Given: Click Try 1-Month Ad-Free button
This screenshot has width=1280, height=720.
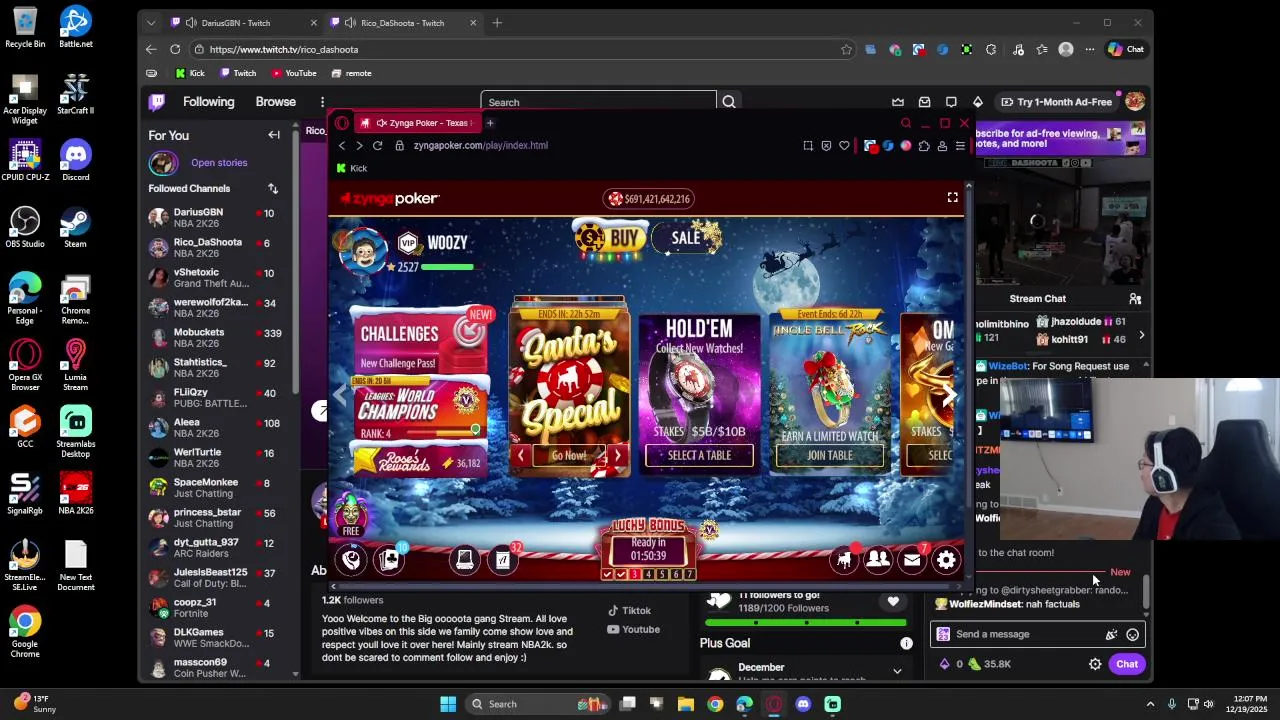Looking at the screenshot, I should (1056, 102).
